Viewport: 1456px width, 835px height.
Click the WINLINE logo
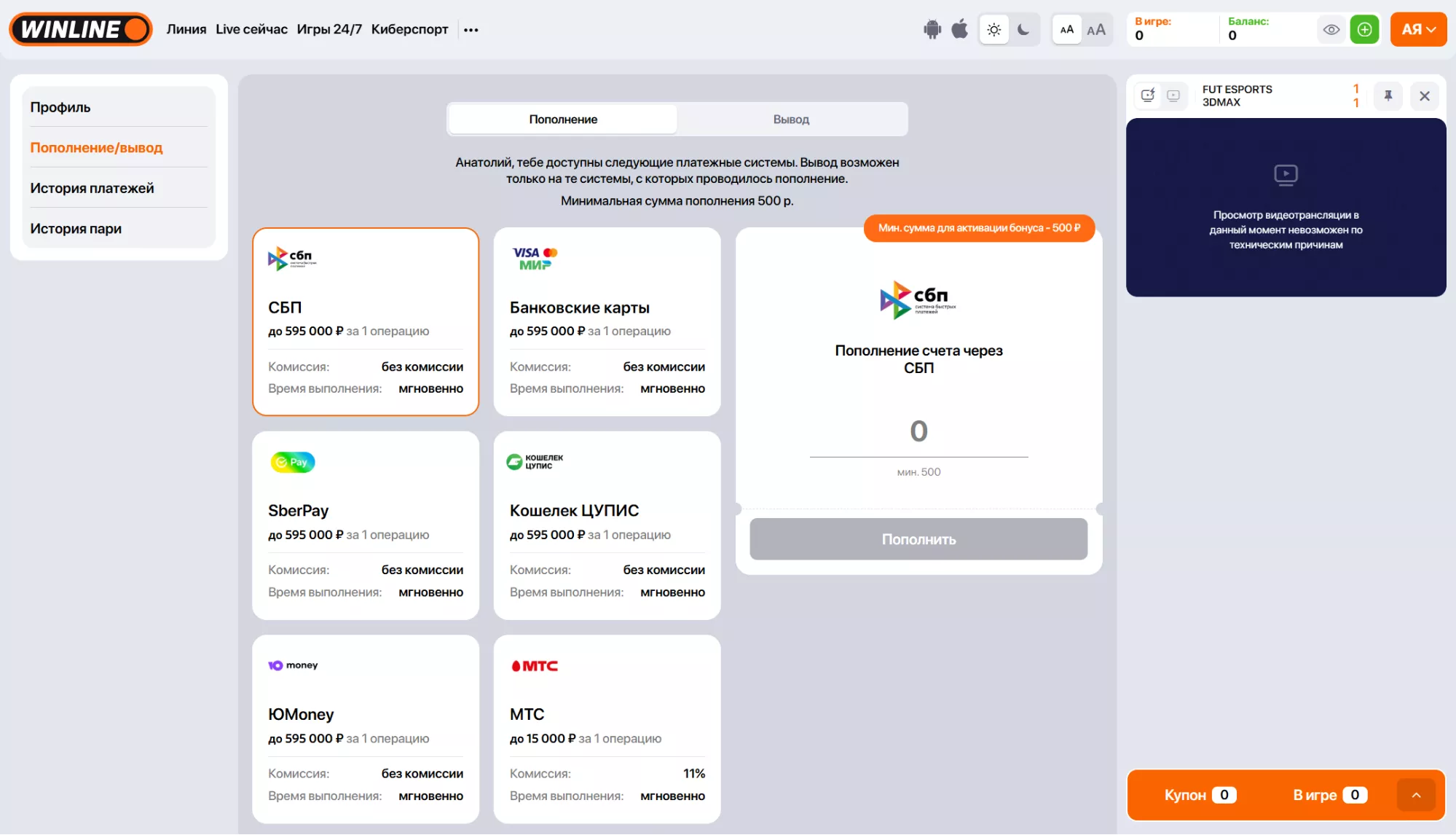(x=80, y=30)
